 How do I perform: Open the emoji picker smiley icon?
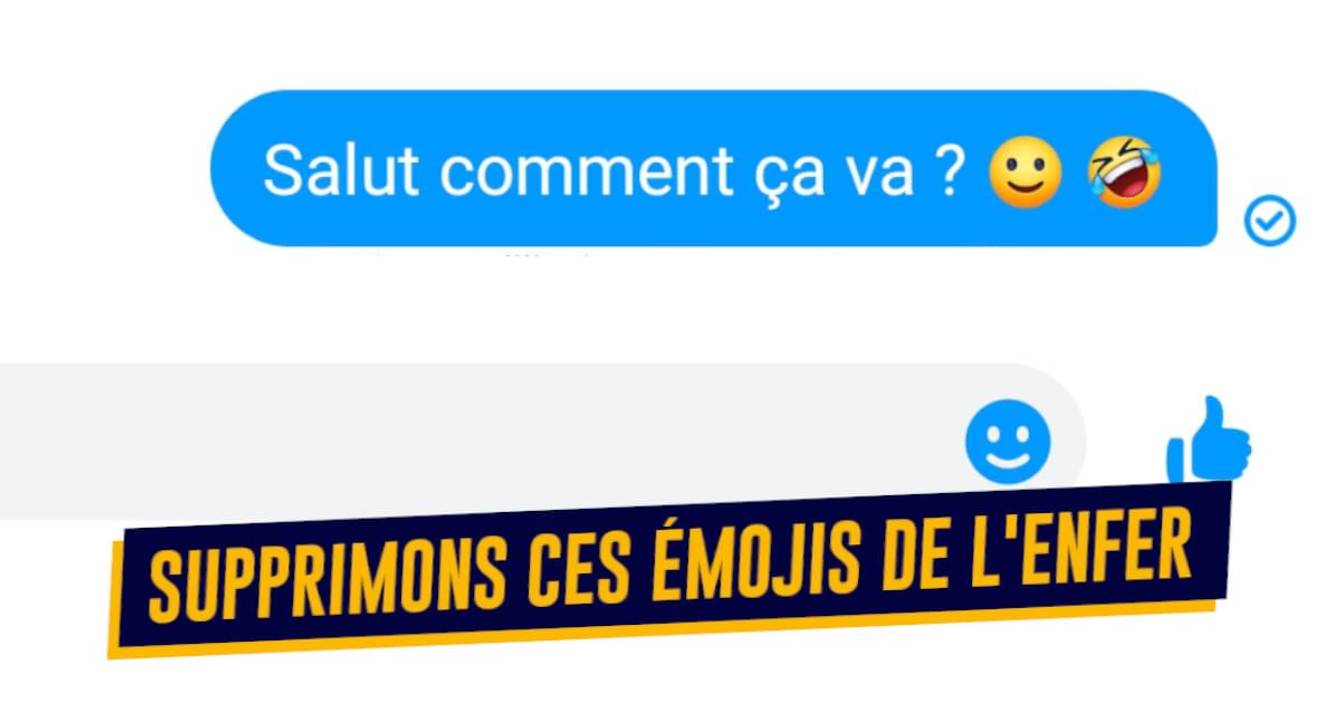pyautogui.click(x=1008, y=441)
